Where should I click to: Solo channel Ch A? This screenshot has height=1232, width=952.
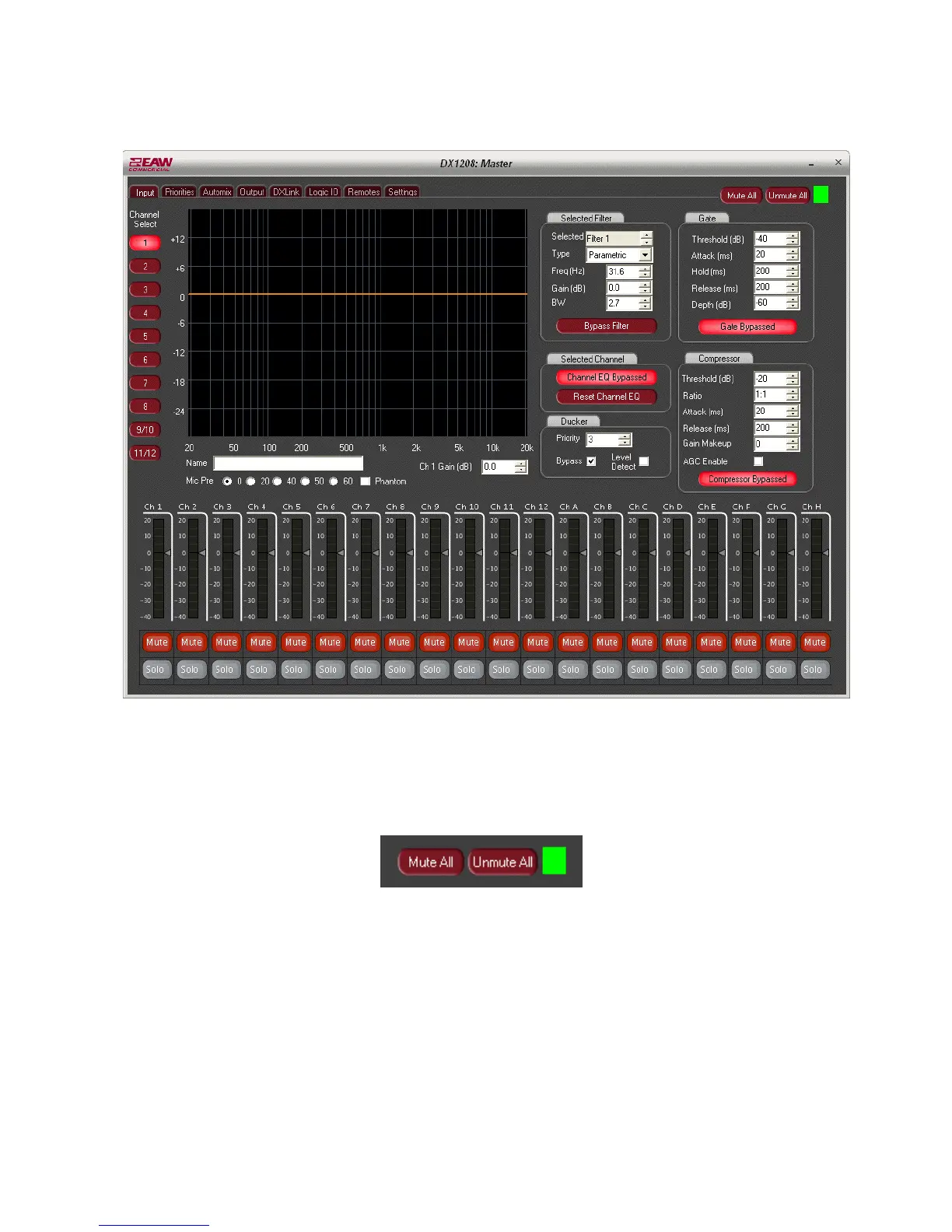(x=571, y=670)
